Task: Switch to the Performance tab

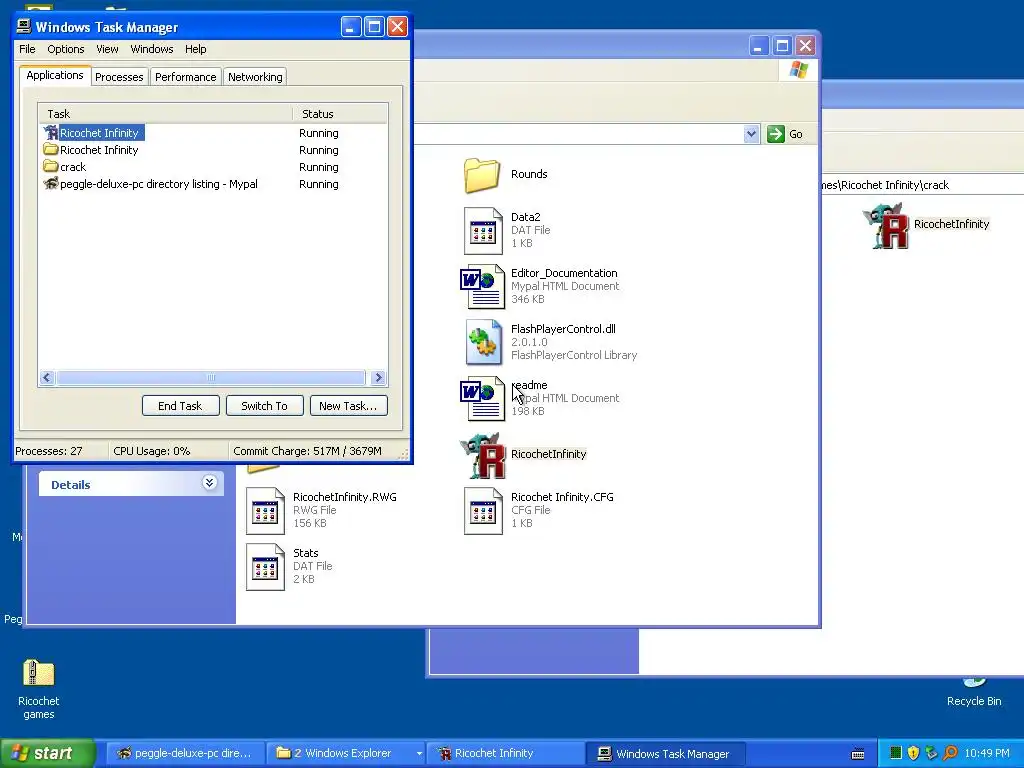Action: point(185,77)
